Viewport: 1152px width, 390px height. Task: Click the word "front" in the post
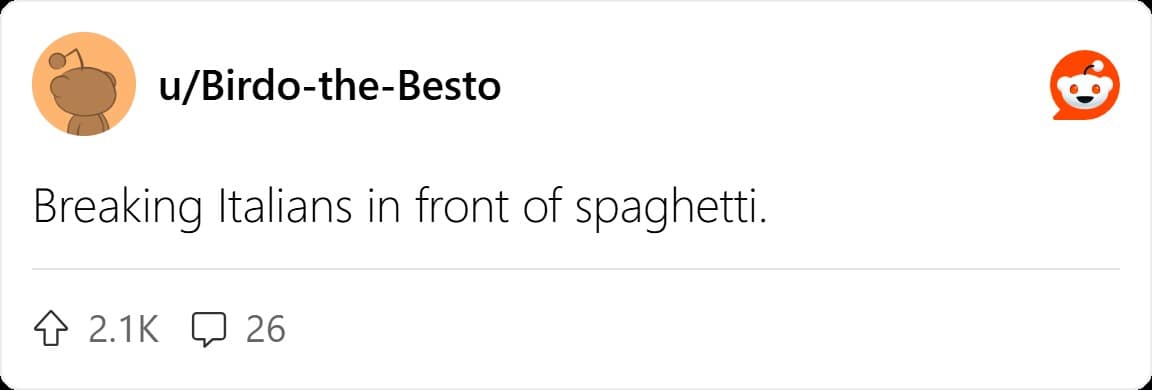coord(462,209)
